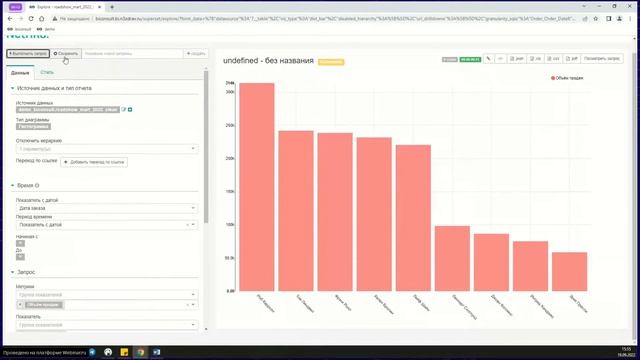
Task: Click the tallest first bar in chart
Action: 257,187
